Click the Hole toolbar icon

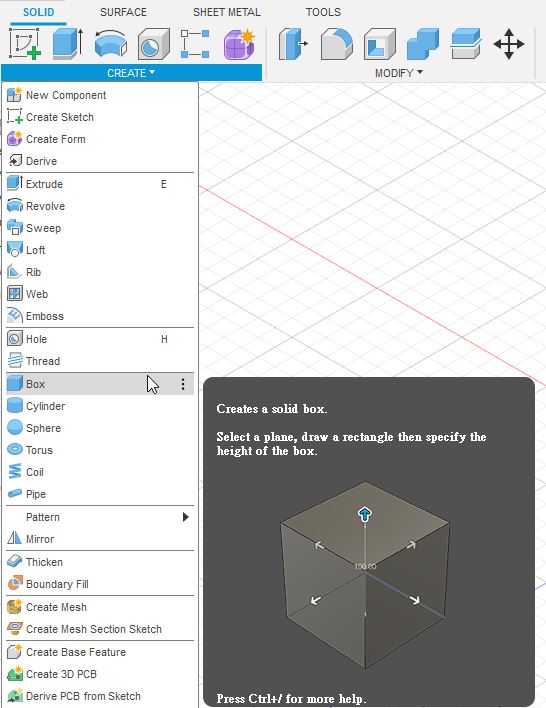click(154, 44)
